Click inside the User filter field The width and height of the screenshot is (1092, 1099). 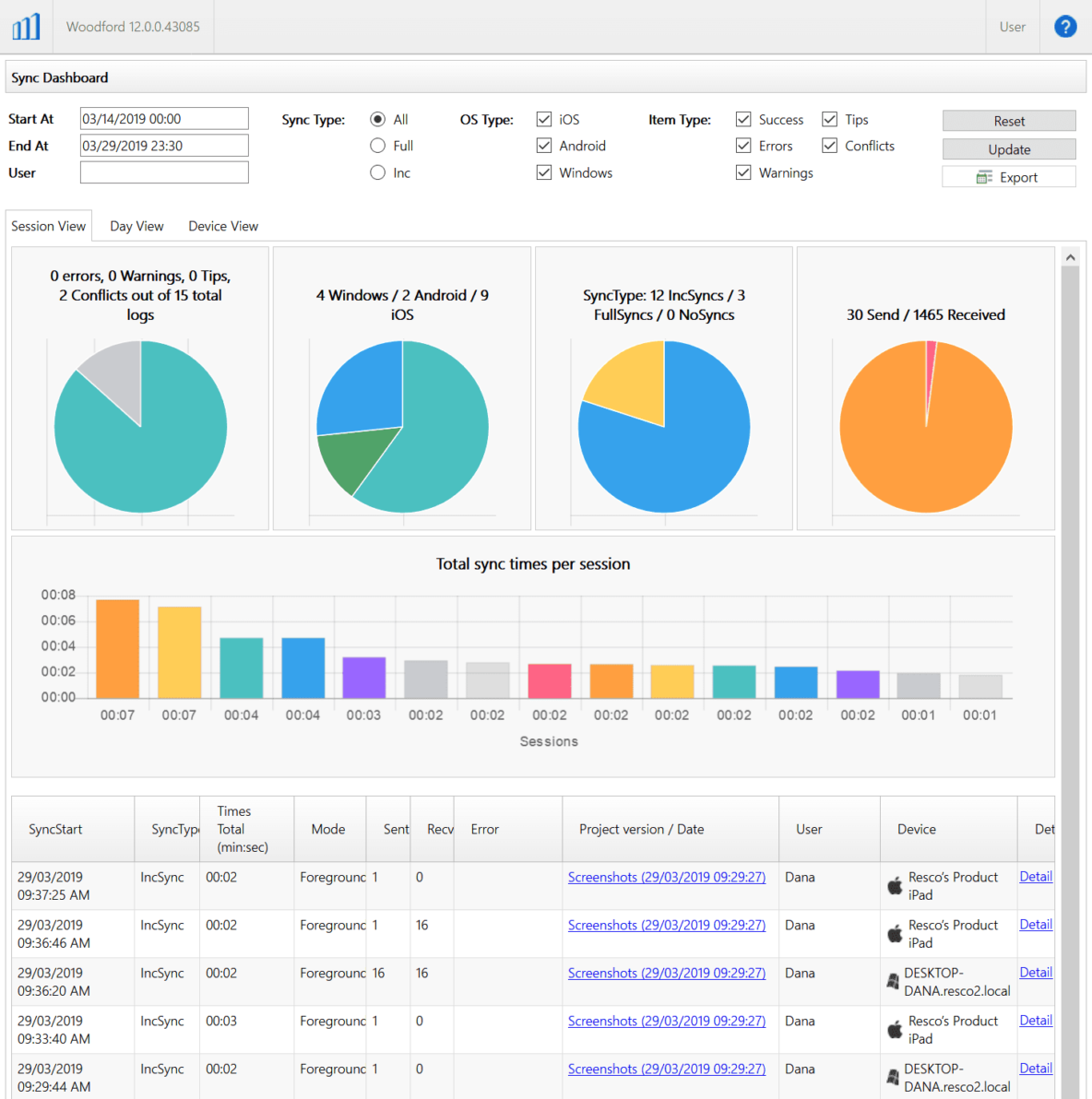163,171
